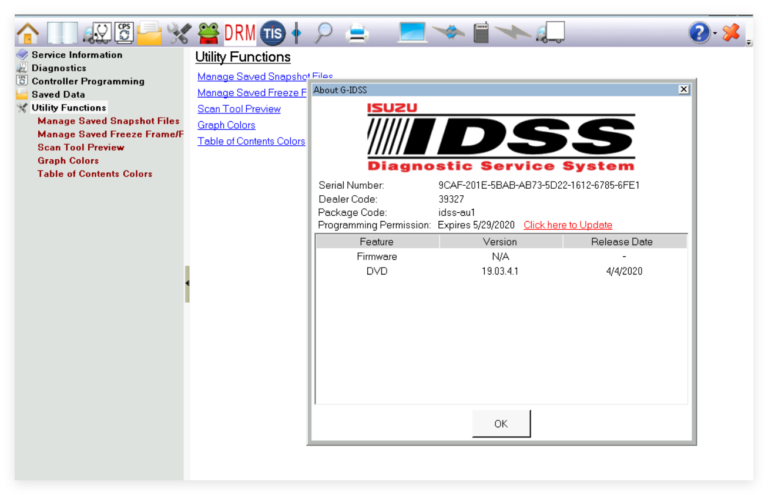
Task: Select the Firmware row label
Action: (377, 257)
